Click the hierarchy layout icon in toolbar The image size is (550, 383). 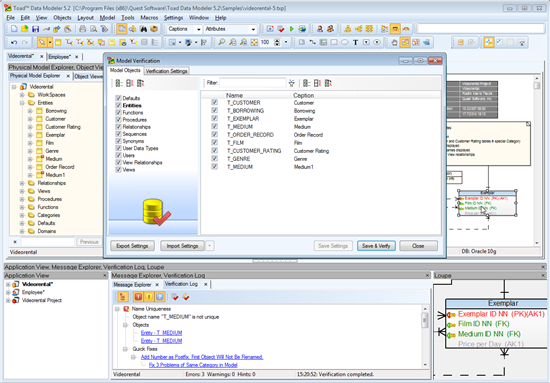pyautogui.click(x=348, y=29)
